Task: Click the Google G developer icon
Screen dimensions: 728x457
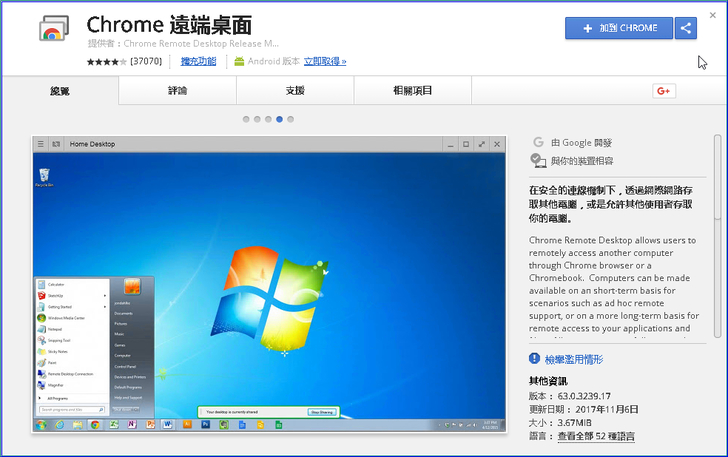Action: pos(538,142)
